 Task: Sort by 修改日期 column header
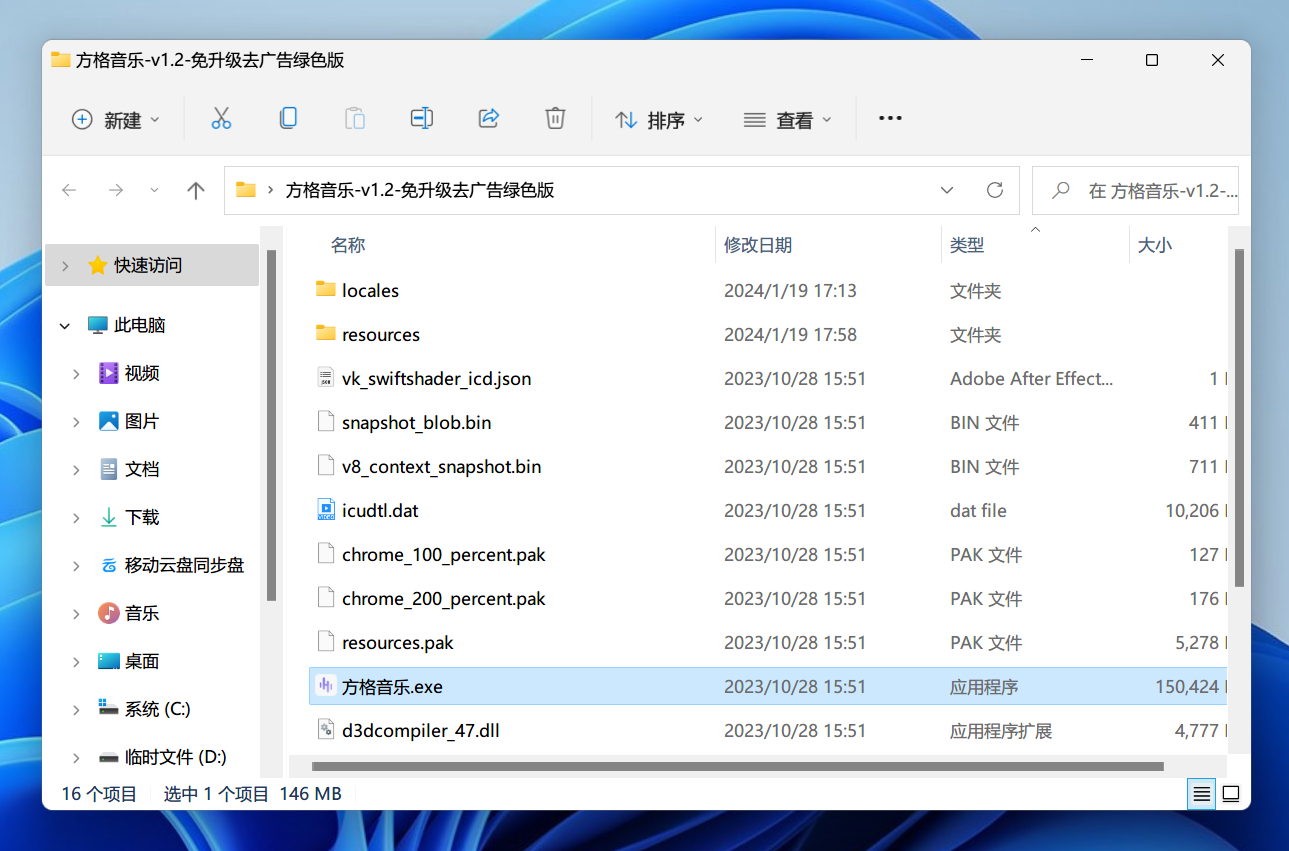[758, 245]
